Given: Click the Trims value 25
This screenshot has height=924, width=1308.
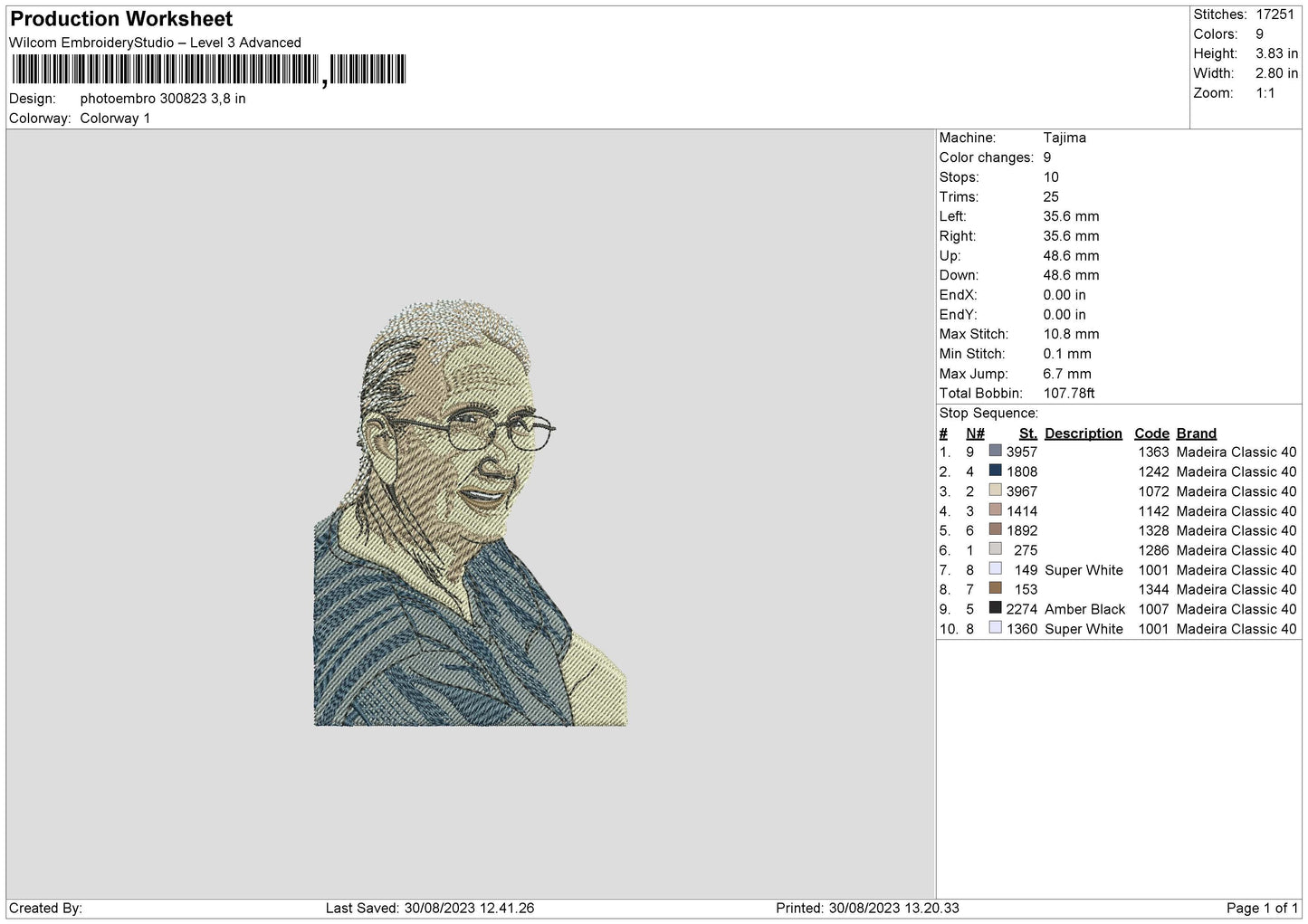Looking at the screenshot, I should (1051, 196).
